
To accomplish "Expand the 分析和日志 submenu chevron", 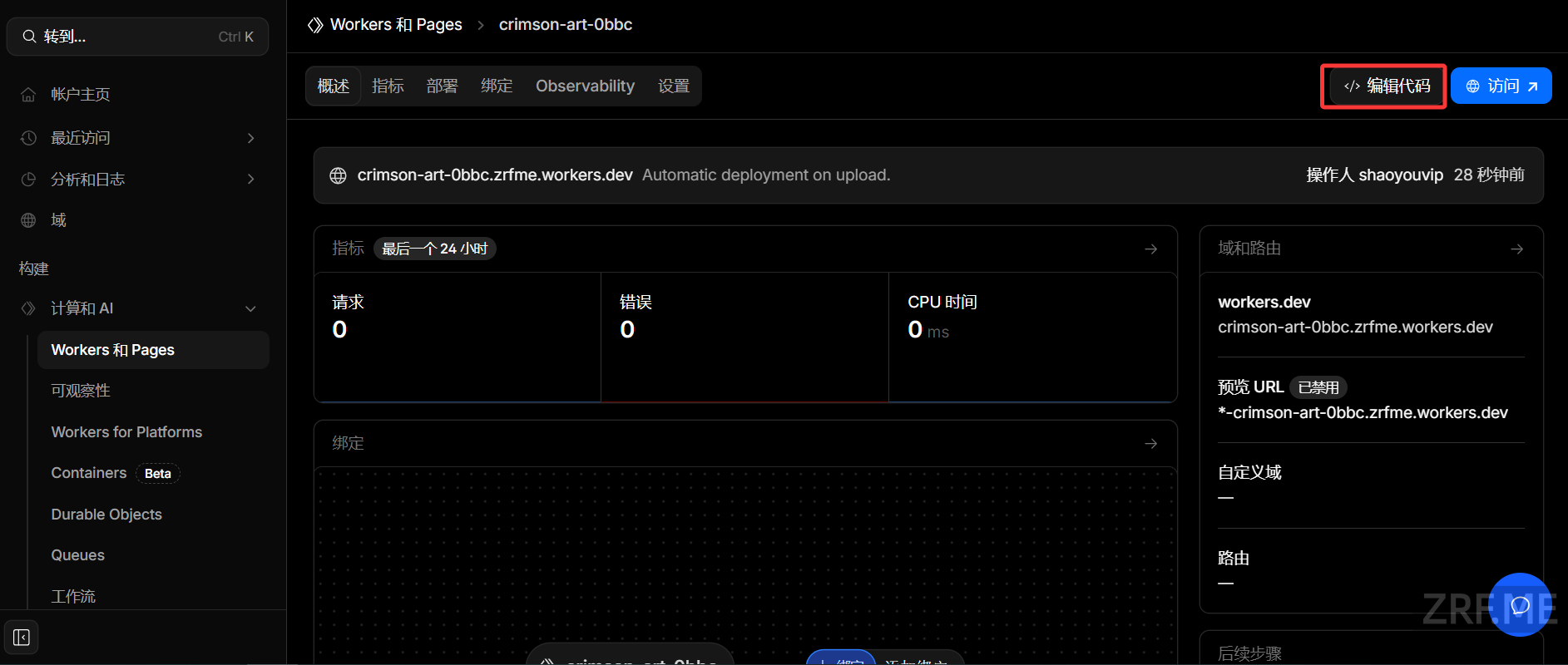I will click(x=251, y=180).
